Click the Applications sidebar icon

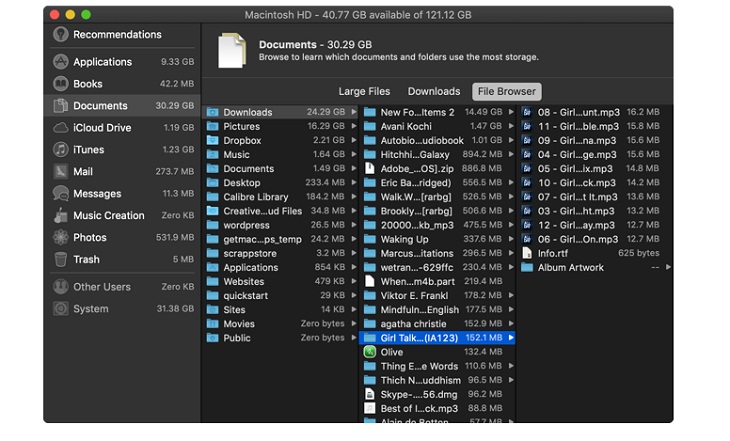tap(61, 61)
